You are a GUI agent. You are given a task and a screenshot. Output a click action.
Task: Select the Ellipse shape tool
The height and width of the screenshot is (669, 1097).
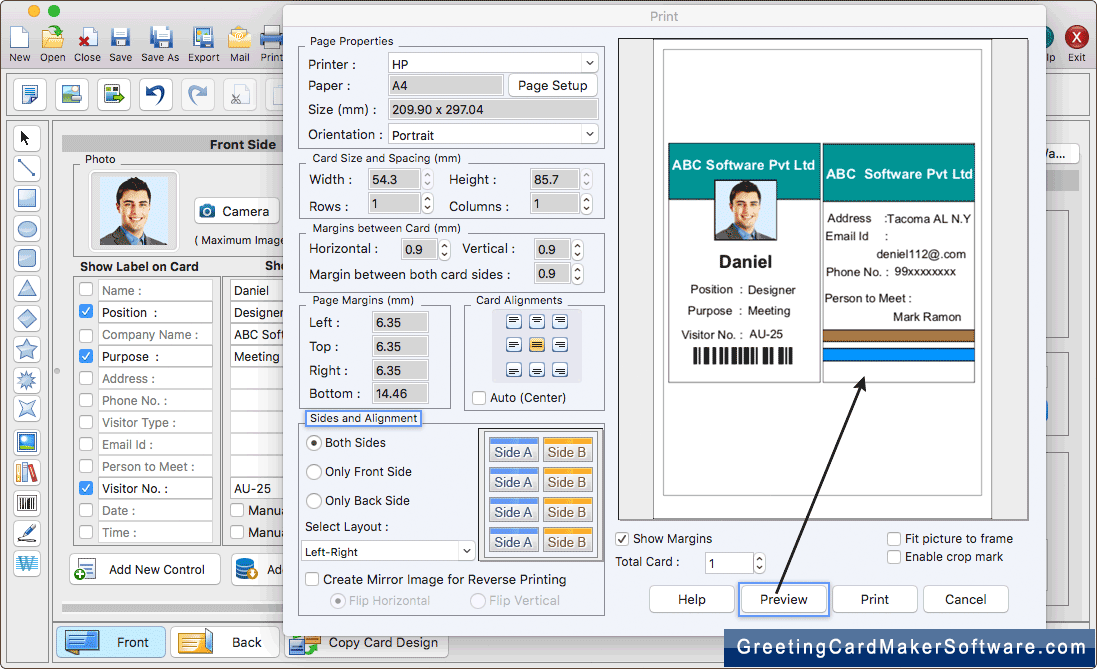[x=27, y=228]
